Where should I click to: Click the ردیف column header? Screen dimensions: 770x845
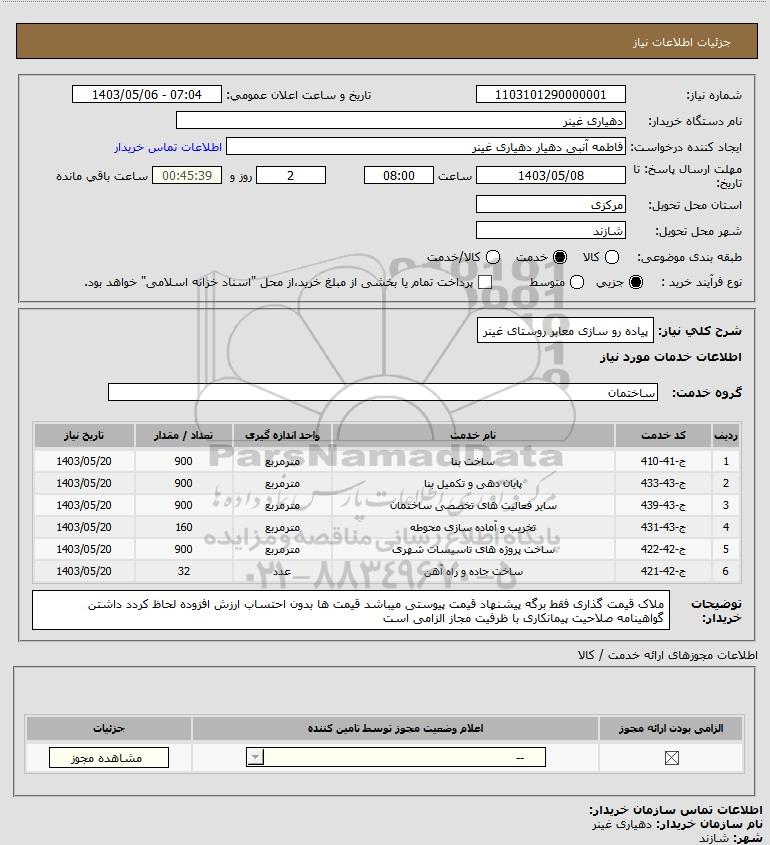(726, 435)
